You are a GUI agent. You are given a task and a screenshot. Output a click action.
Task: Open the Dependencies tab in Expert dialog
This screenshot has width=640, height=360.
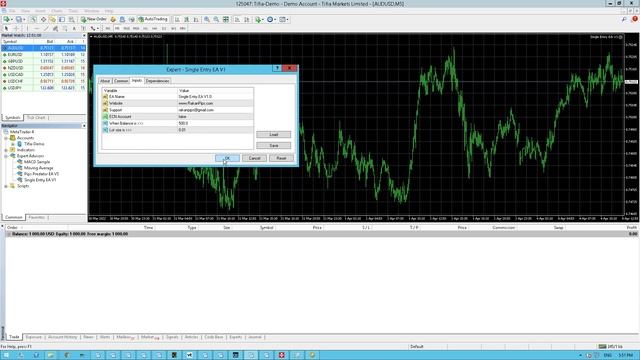[x=158, y=81]
